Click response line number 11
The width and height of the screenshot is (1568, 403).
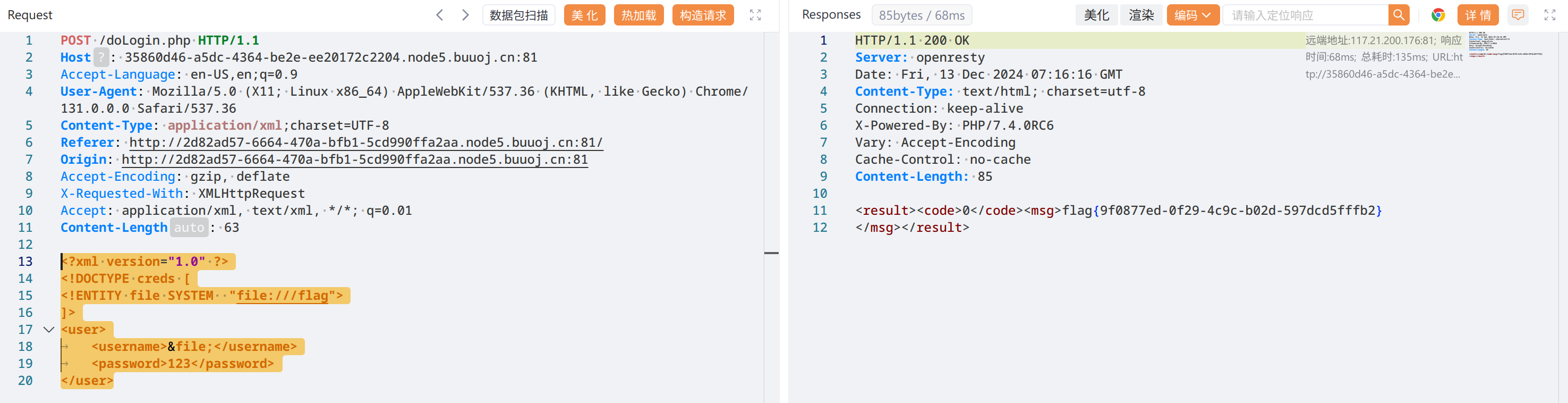pos(819,211)
